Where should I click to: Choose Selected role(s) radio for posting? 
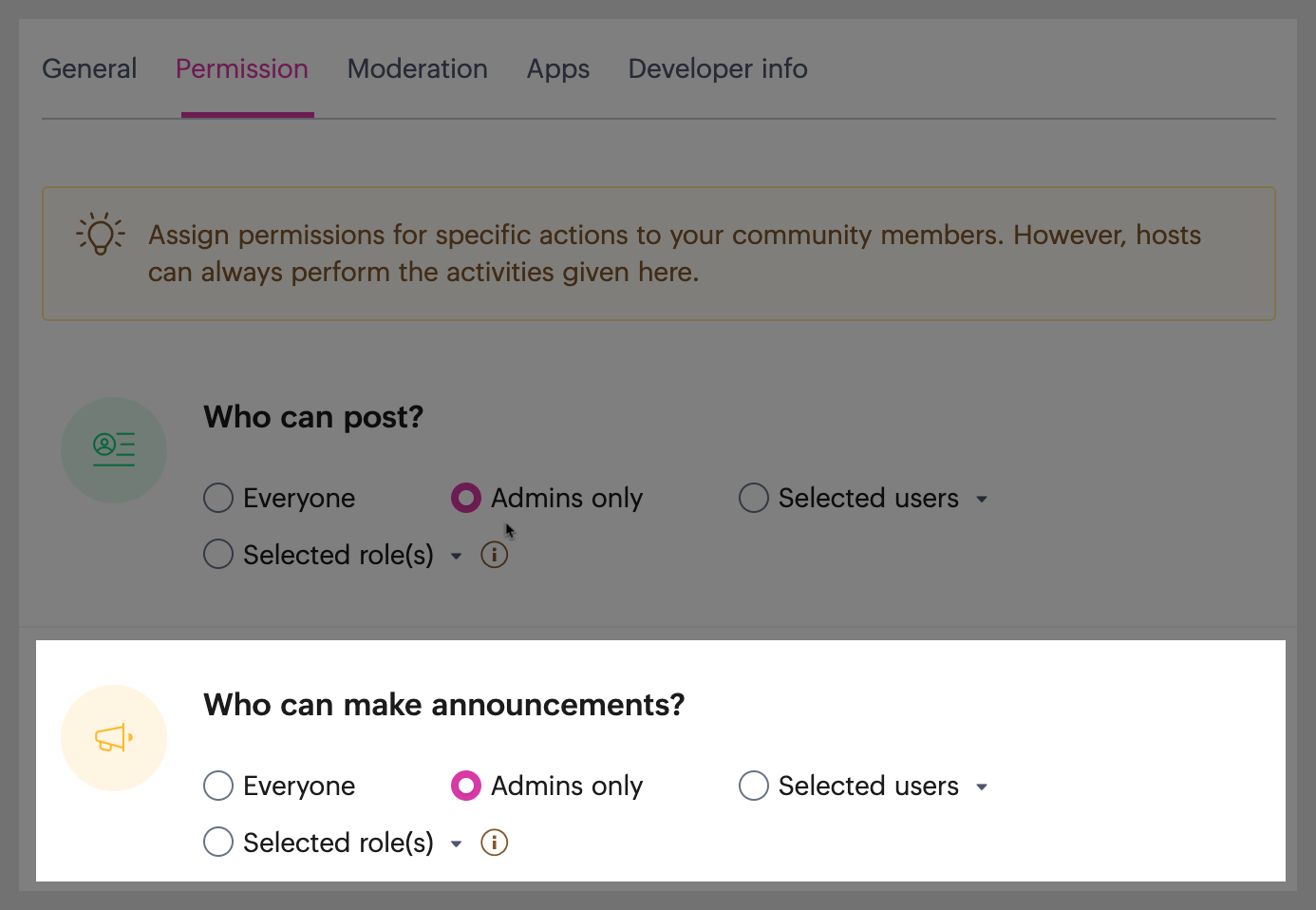218,555
